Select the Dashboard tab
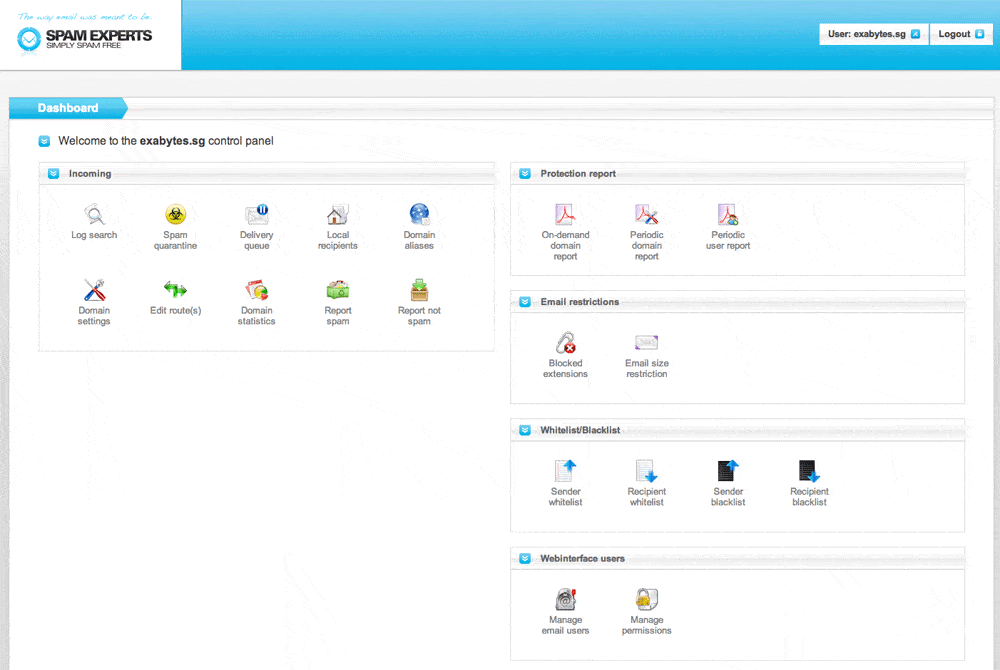This screenshot has height=670, width=1000. [68, 108]
